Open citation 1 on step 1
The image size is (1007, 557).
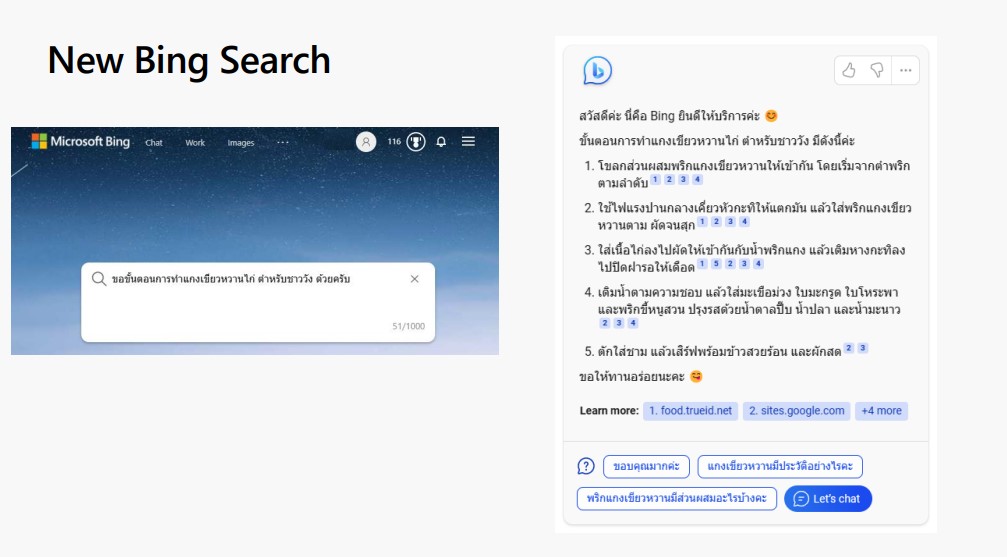tap(655, 180)
